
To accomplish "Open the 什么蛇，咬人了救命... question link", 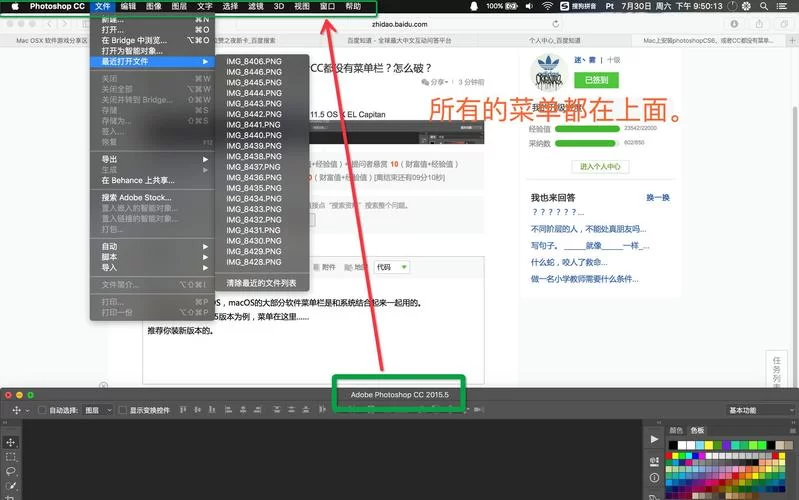I will tap(569, 262).
